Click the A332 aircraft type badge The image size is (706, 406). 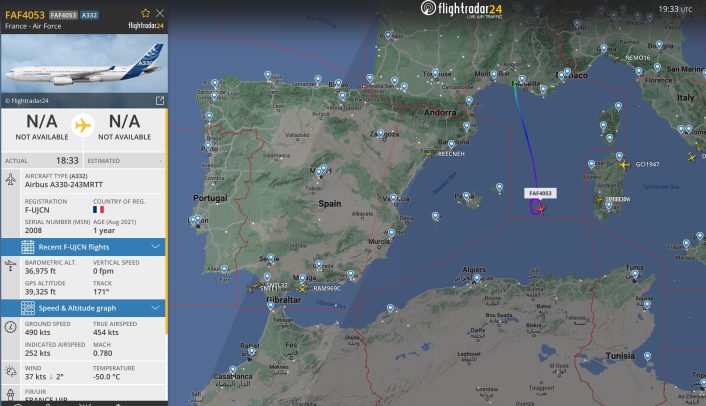(x=89, y=15)
